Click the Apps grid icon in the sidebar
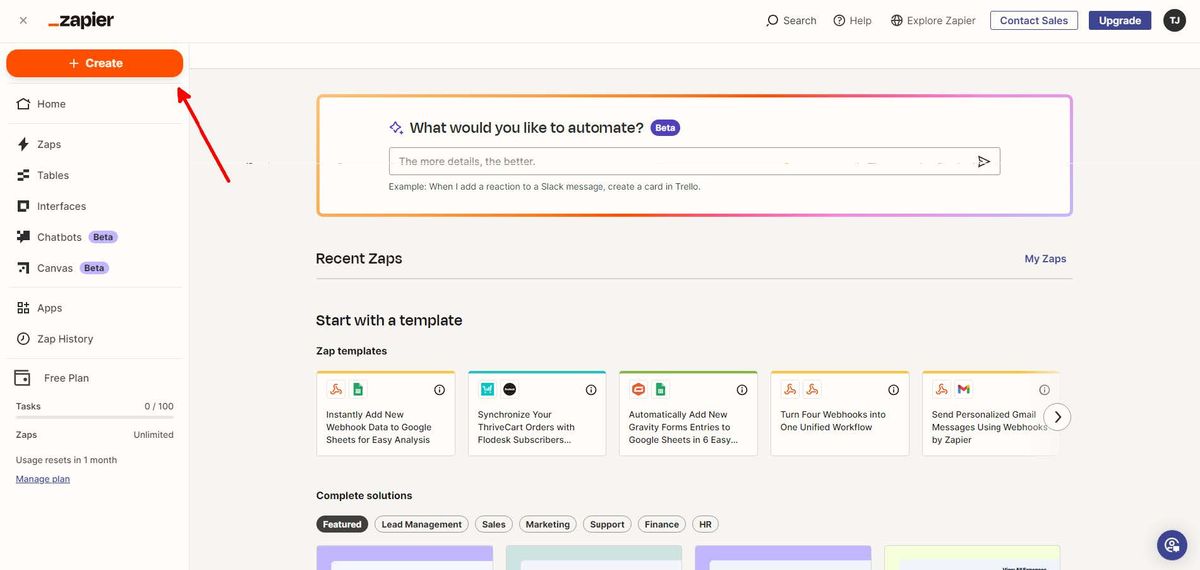The image size is (1200, 570). point(24,308)
